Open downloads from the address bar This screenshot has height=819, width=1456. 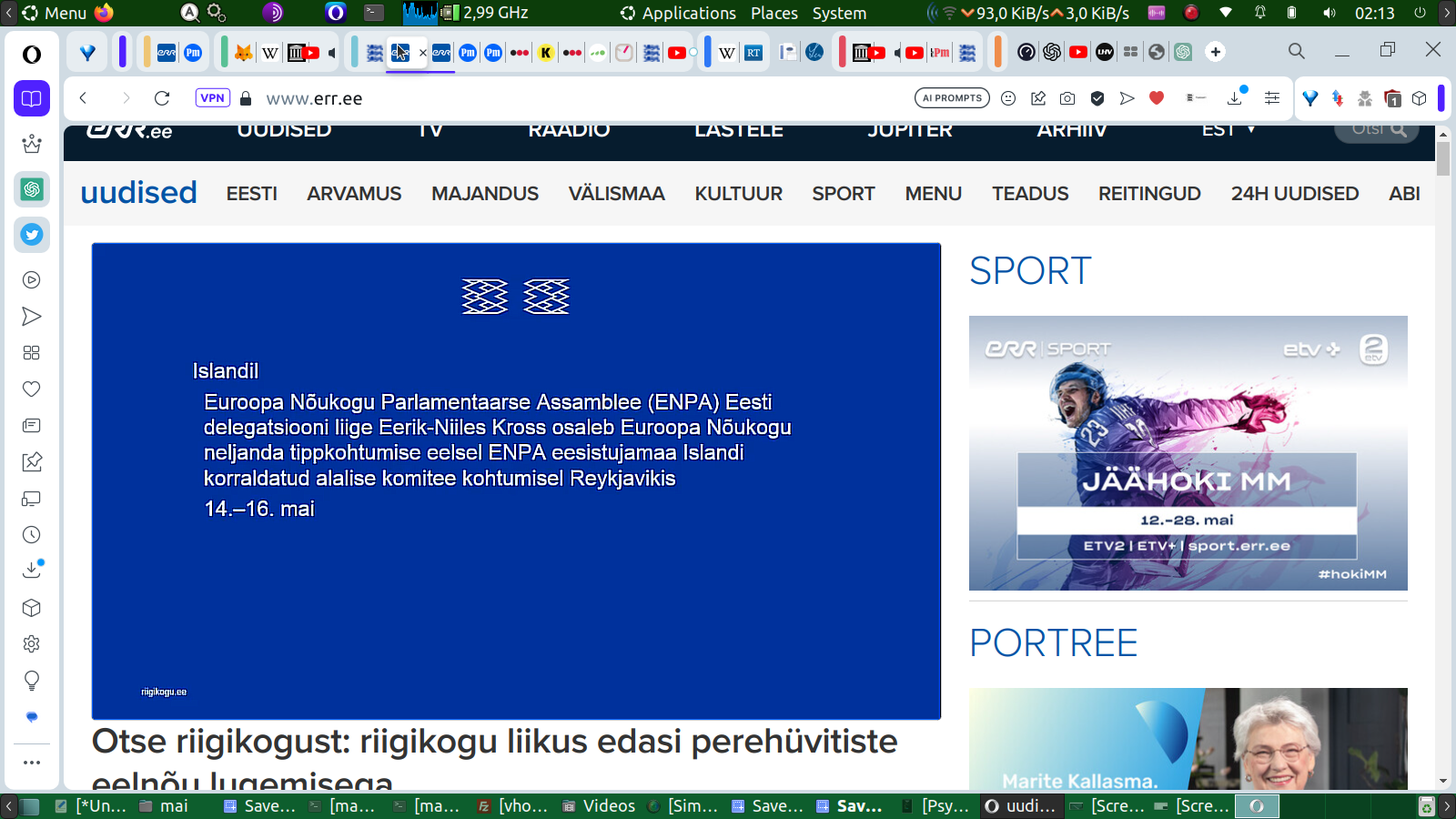point(1236,96)
